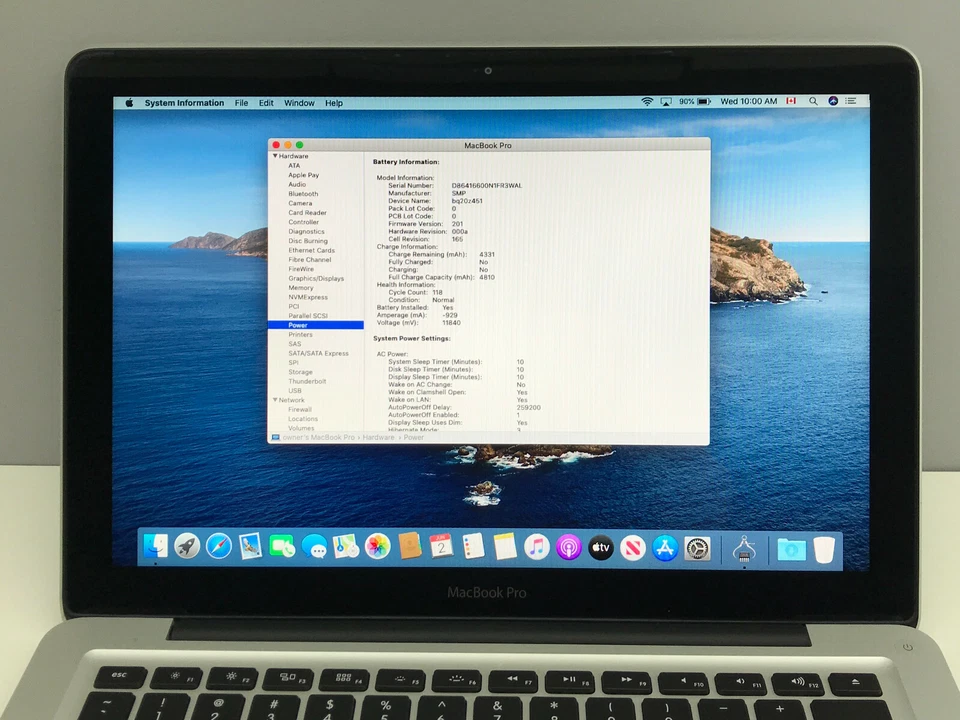The width and height of the screenshot is (960, 720).
Task: Open the Window menu
Action: [x=299, y=102]
